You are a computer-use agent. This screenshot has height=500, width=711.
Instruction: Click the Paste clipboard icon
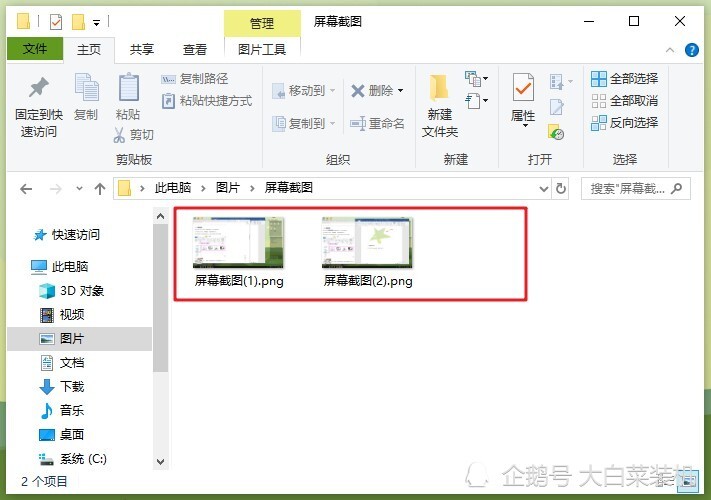[128, 87]
